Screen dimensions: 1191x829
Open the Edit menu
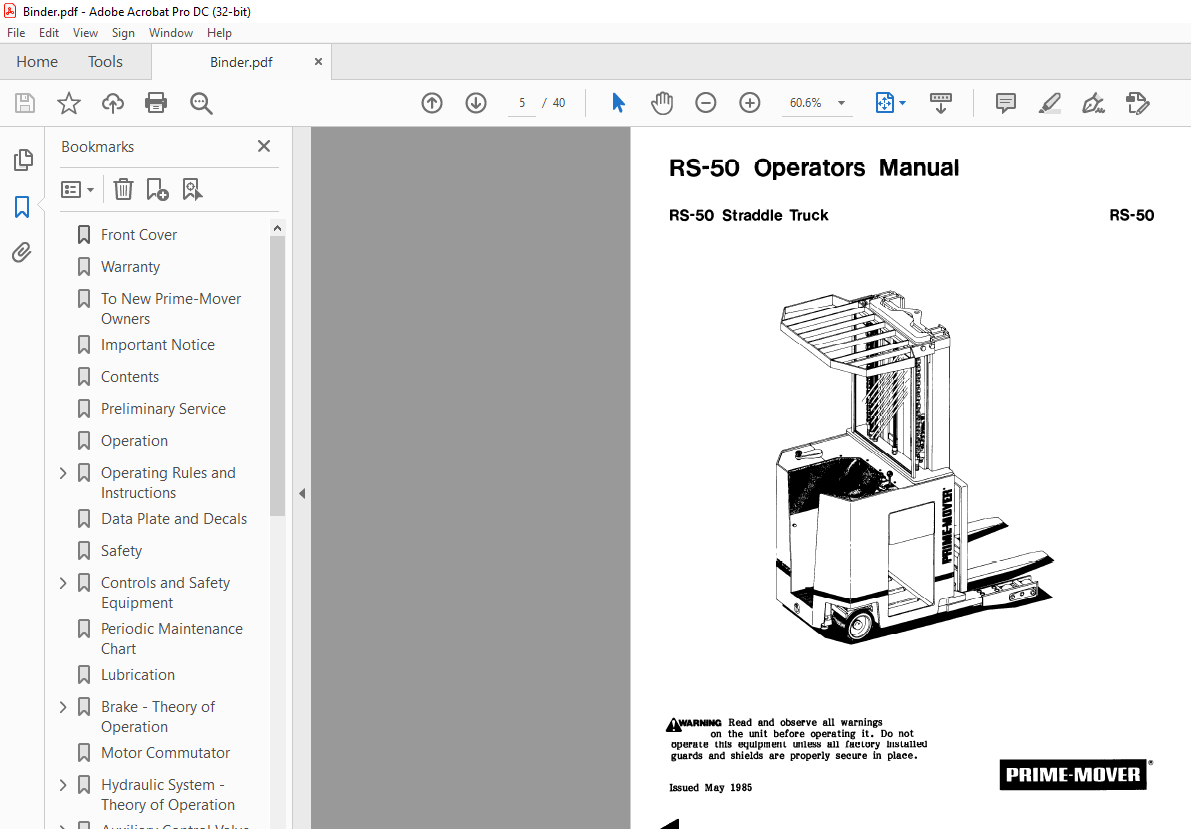tap(49, 33)
